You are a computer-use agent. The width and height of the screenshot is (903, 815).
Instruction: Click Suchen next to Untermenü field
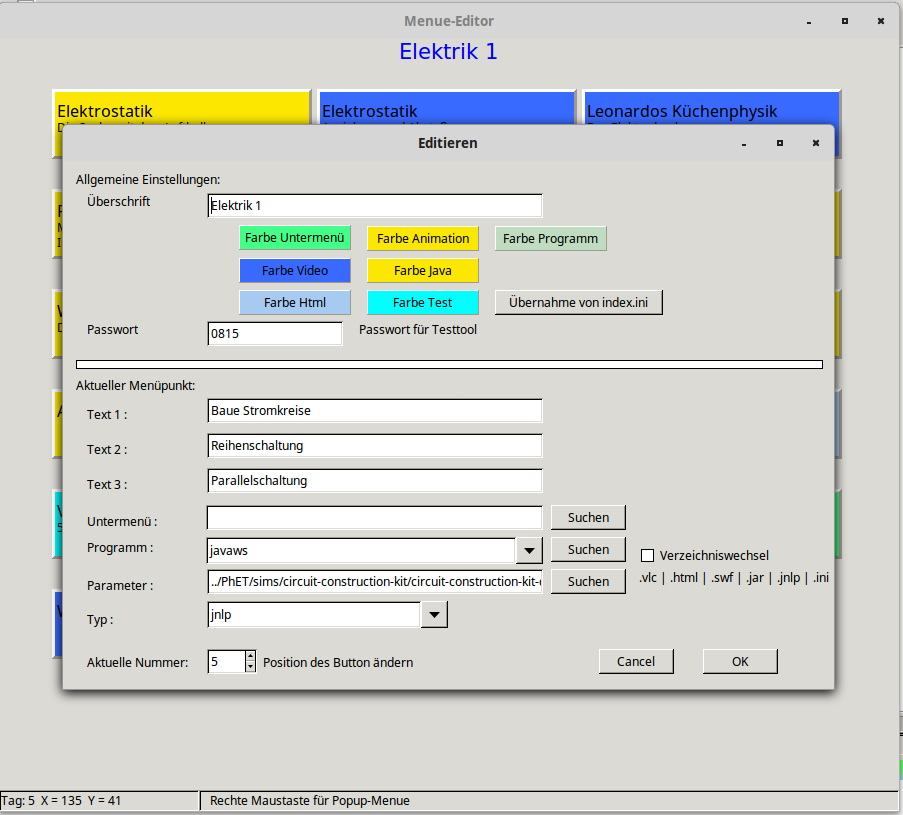click(x=588, y=517)
